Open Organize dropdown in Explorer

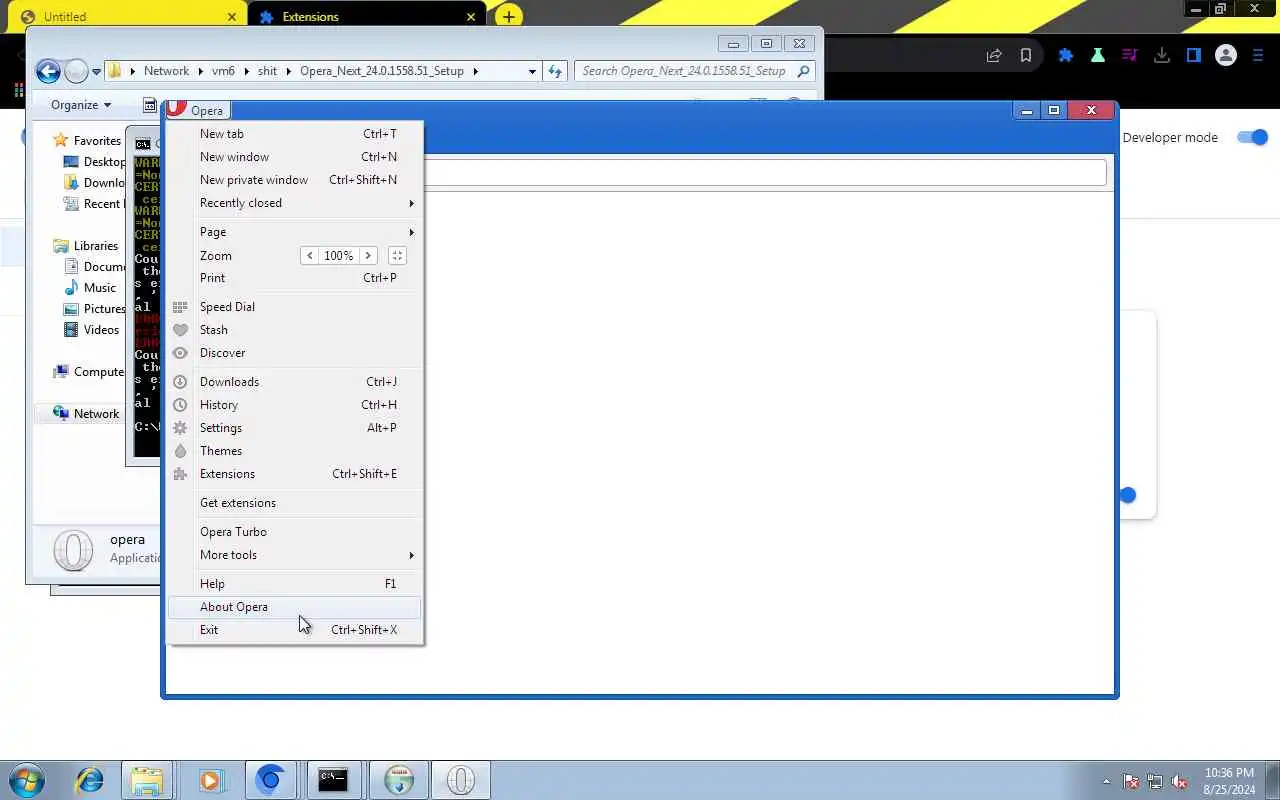[x=81, y=105]
